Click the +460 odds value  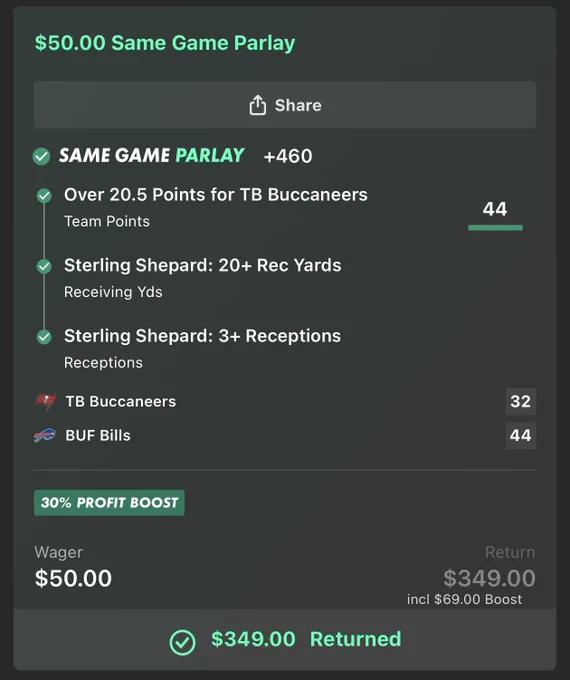[288, 156]
